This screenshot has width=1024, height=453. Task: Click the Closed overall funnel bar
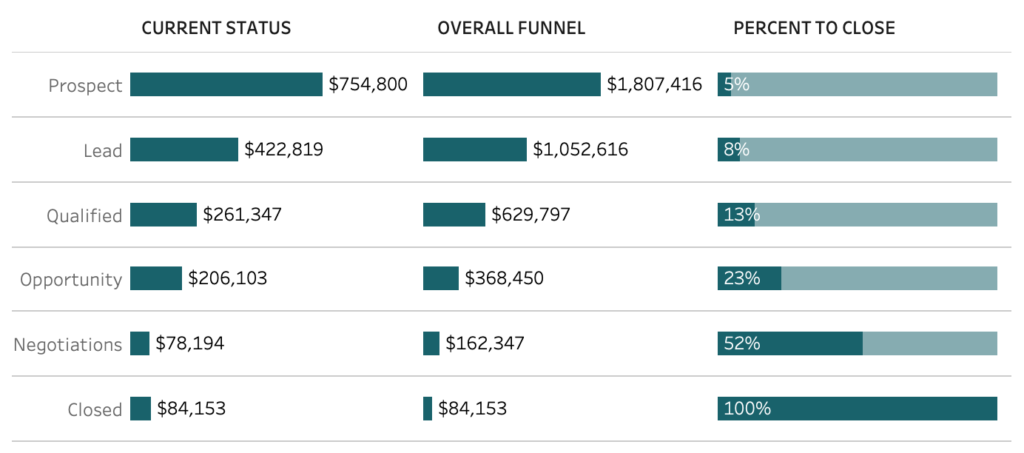coord(428,409)
